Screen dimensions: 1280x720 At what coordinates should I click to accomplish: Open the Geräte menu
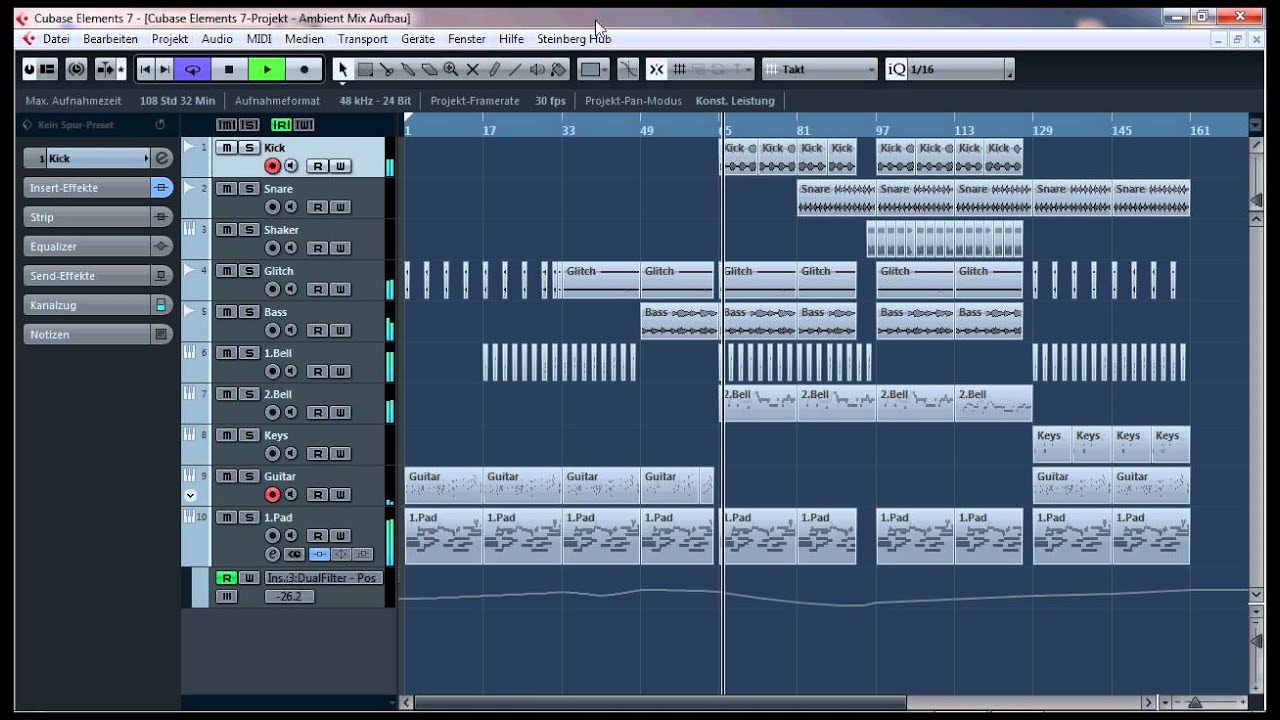tap(418, 39)
